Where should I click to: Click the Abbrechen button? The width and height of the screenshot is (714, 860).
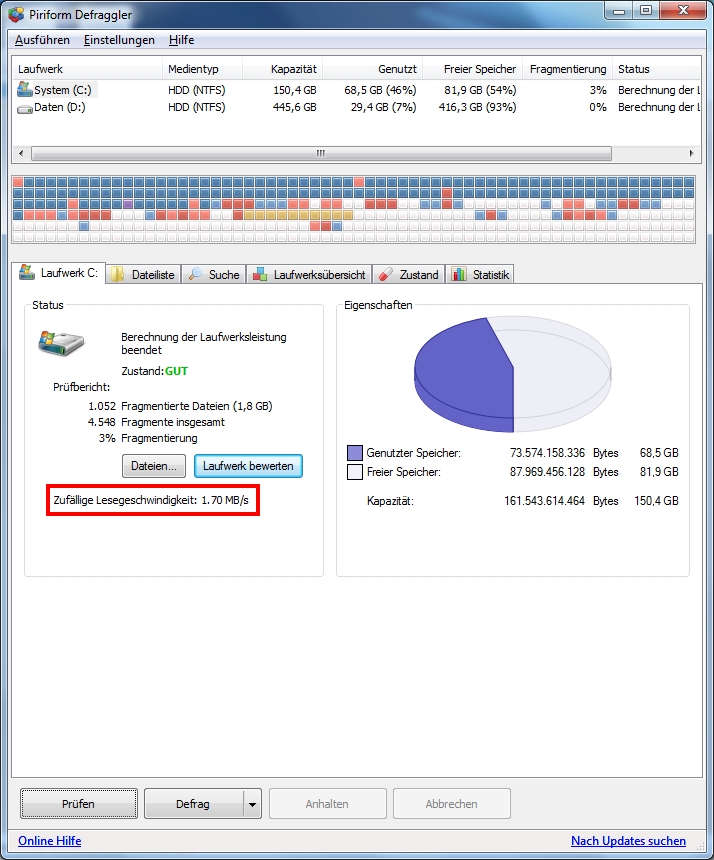coord(451,804)
